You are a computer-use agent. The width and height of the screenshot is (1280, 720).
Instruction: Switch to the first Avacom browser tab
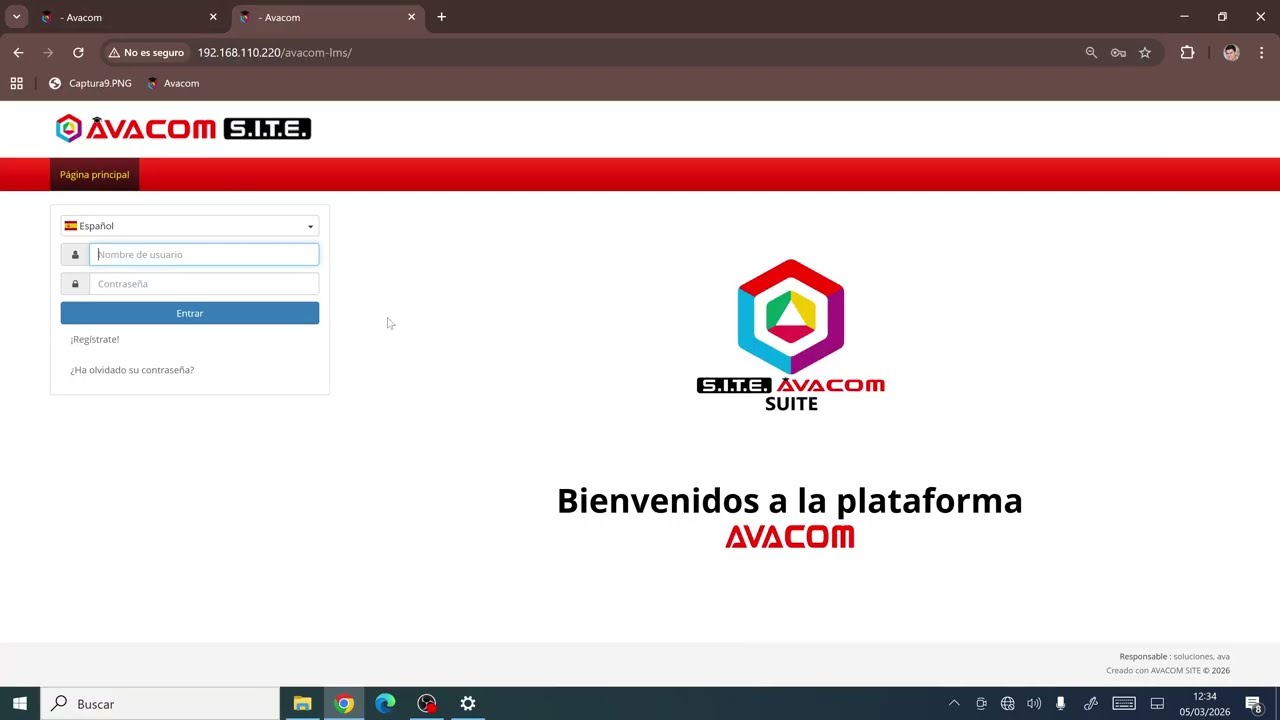click(128, 17)
